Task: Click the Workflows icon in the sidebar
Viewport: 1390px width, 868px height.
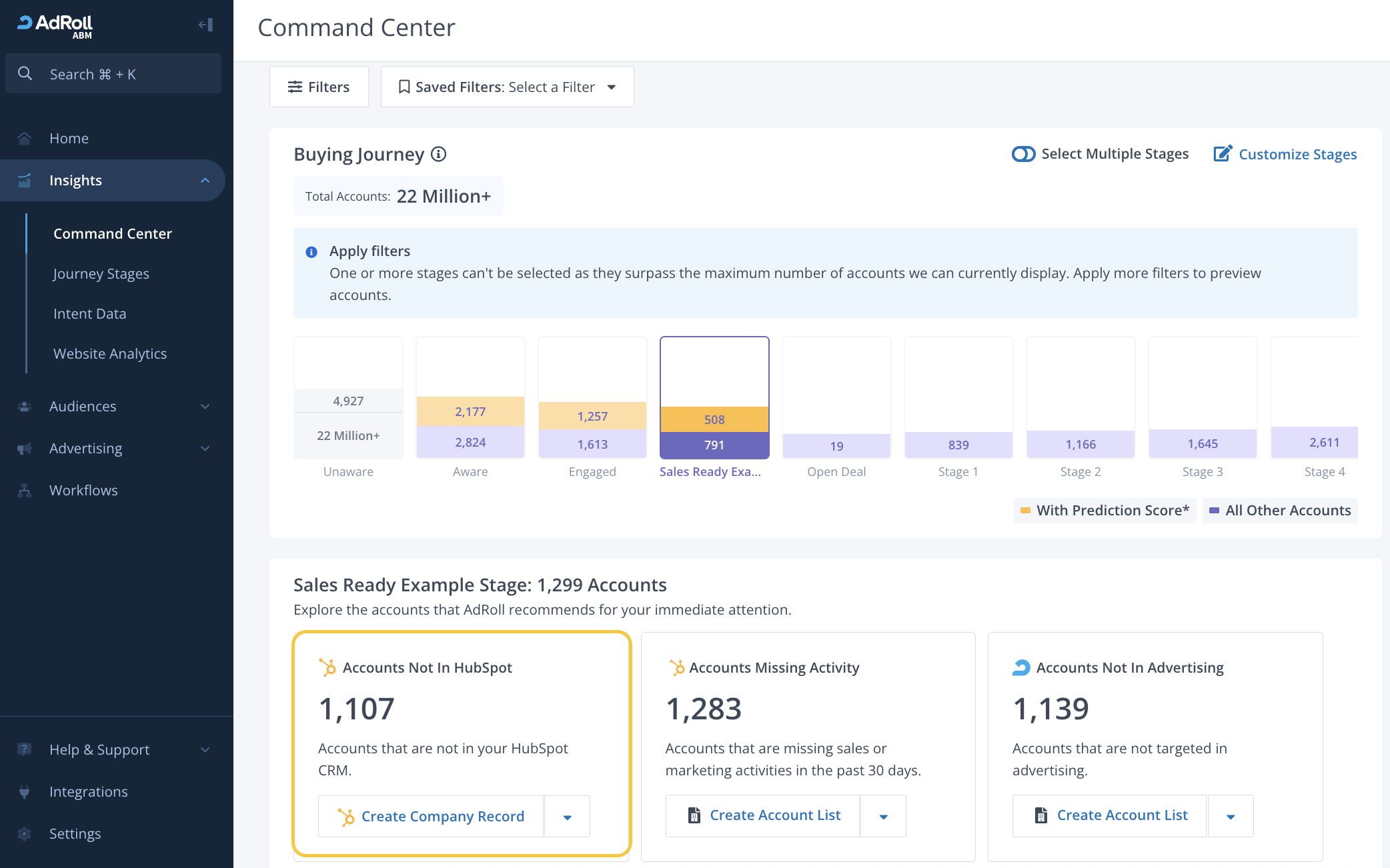Action: pyautogui.click(x=25, y=491)
